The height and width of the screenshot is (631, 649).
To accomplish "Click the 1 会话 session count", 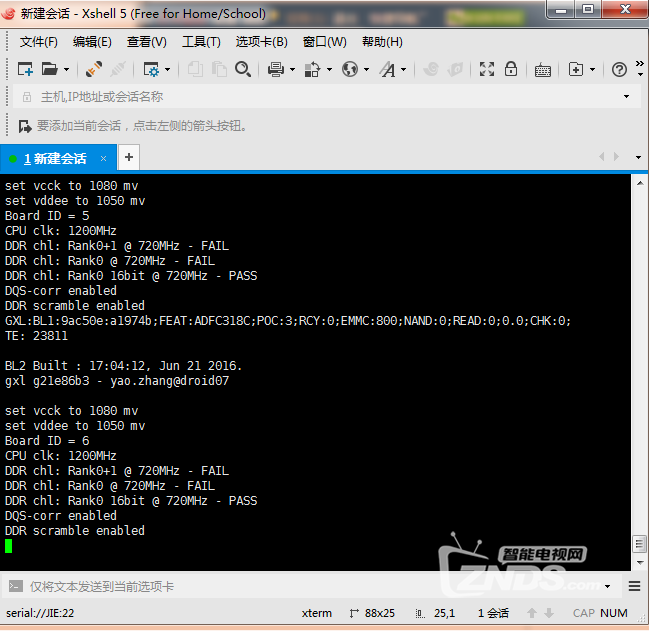I will click(x=493, y=613).
